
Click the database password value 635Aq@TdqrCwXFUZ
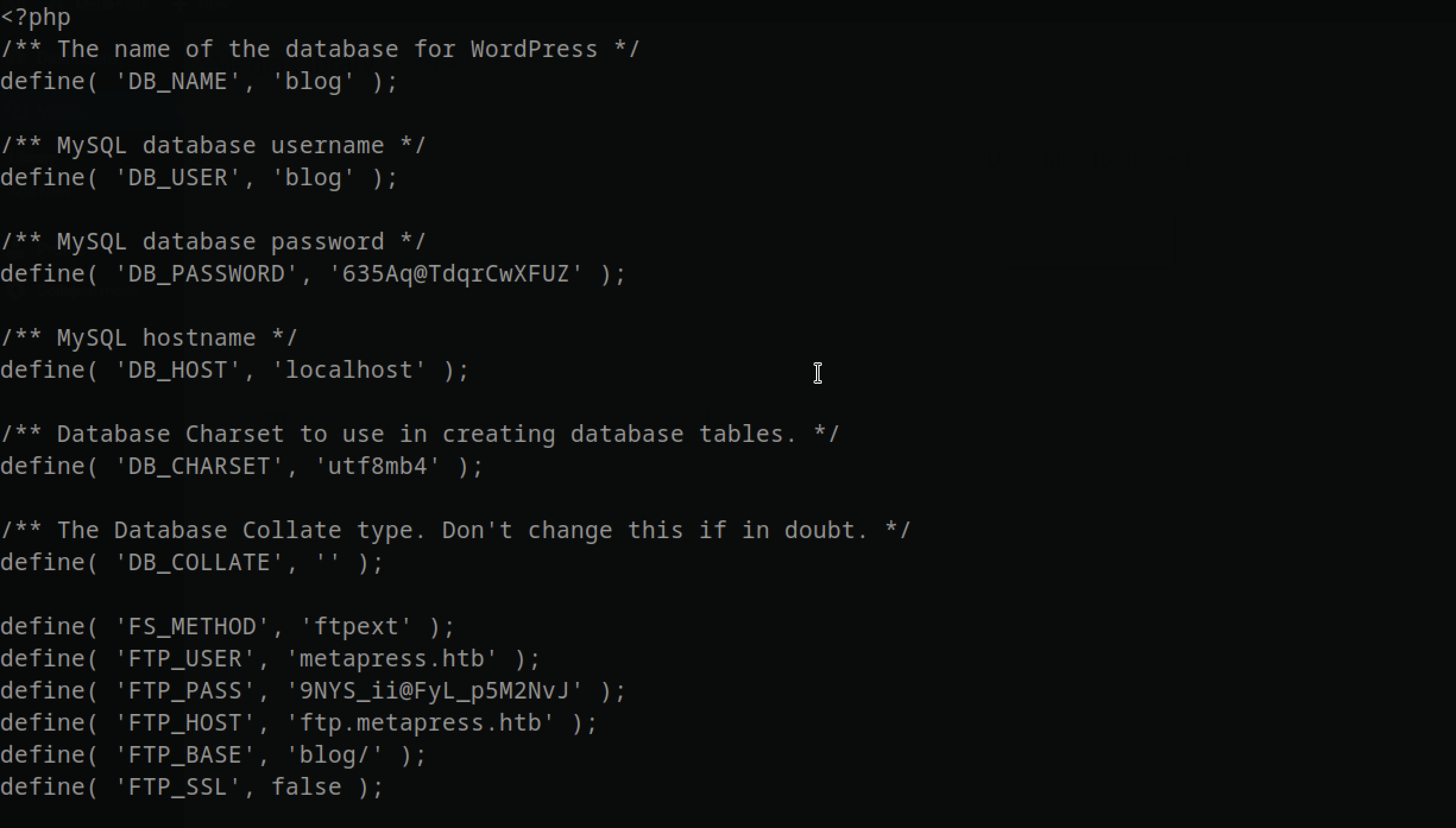coord(456,274)
